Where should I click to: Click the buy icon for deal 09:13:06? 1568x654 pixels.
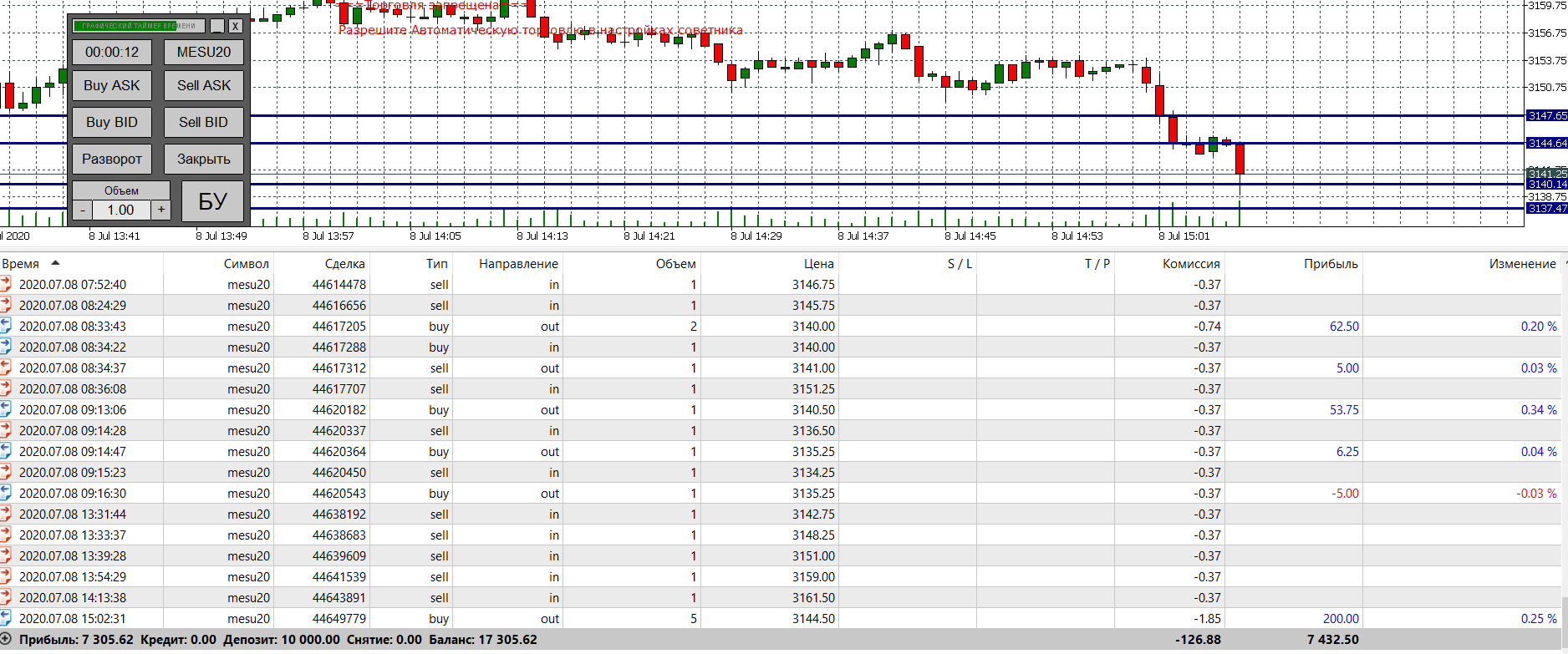pos(6,409)
